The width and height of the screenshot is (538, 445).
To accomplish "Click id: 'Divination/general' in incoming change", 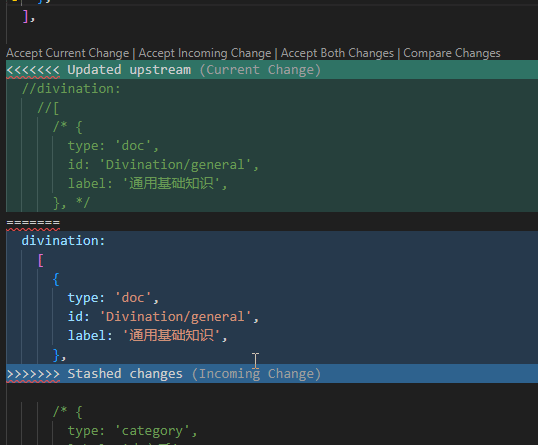I will point(163,317).
